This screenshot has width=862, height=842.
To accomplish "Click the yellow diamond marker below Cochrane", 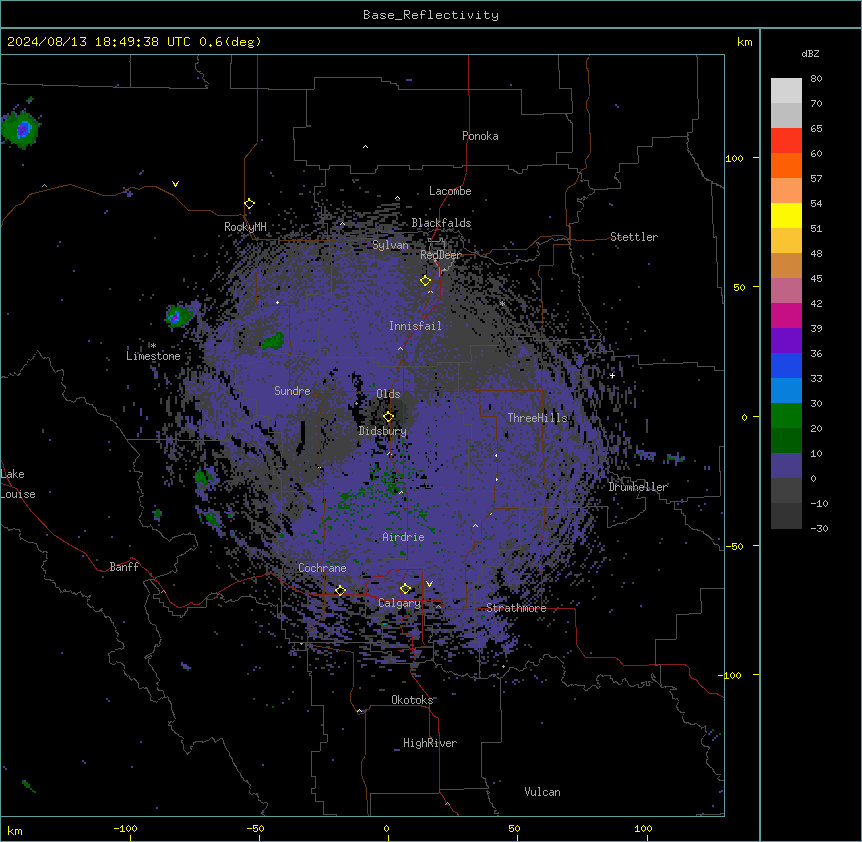I will click(x=340, y=590).
